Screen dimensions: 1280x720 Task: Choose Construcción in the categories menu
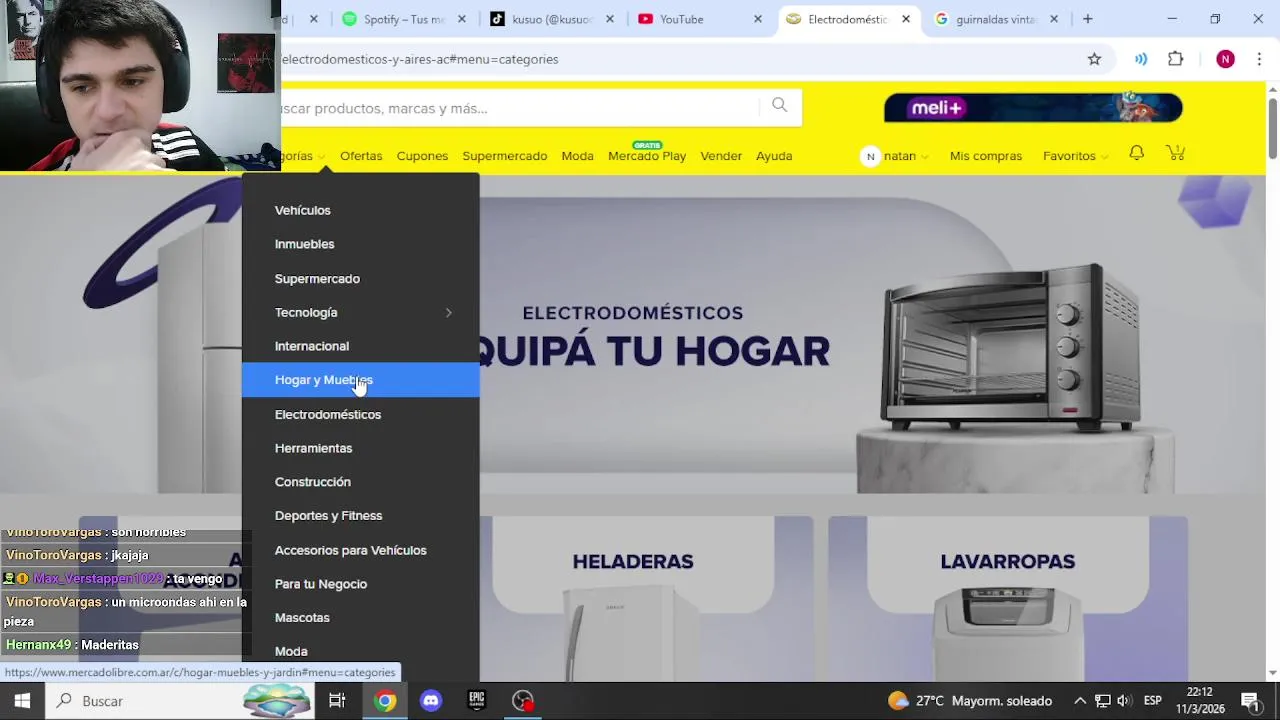click(312, 482)
